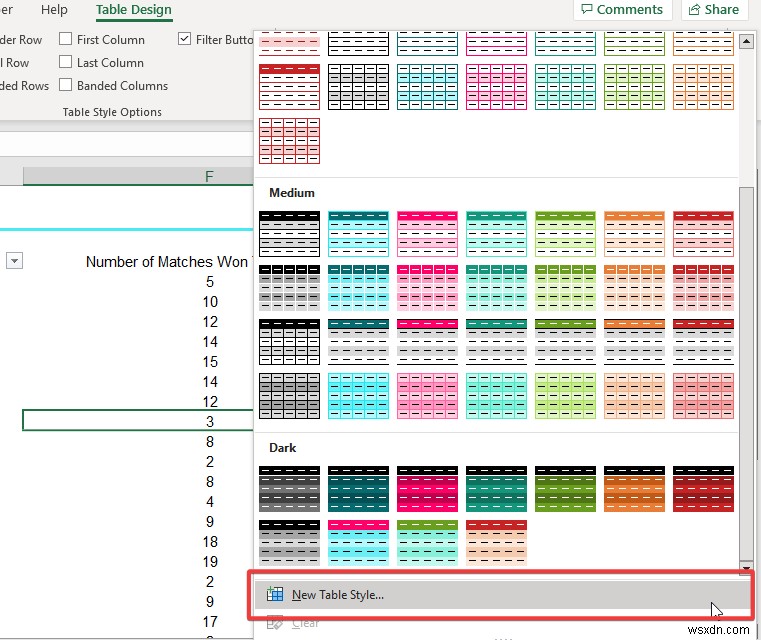The width and height of the screenshot is (761, 640).
Task: Enable the First Column checkbox
Action: tap(65, 39)
